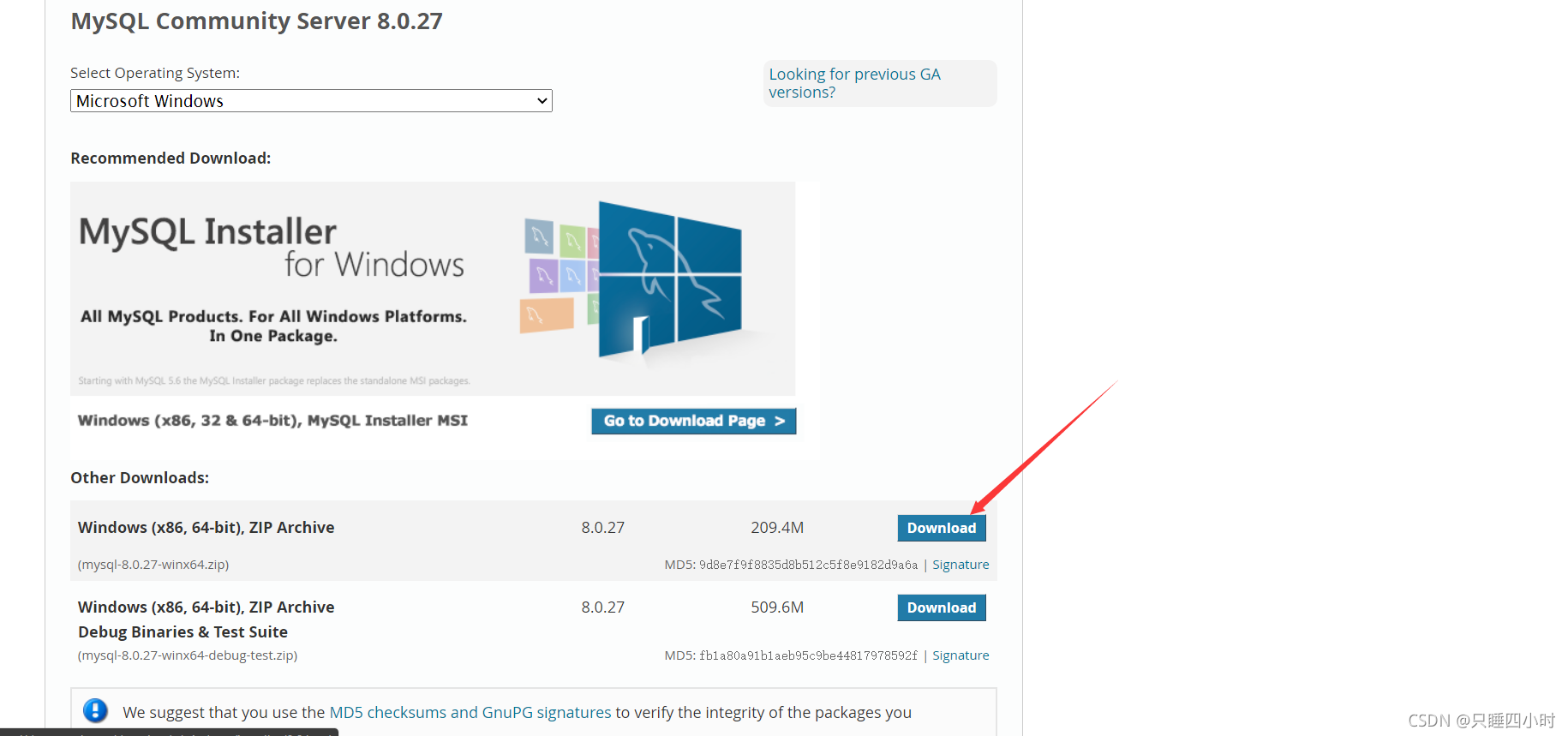
Task: Open Signature link for mysql-8.0.27-winx64.zip
Action: (961, 565)
